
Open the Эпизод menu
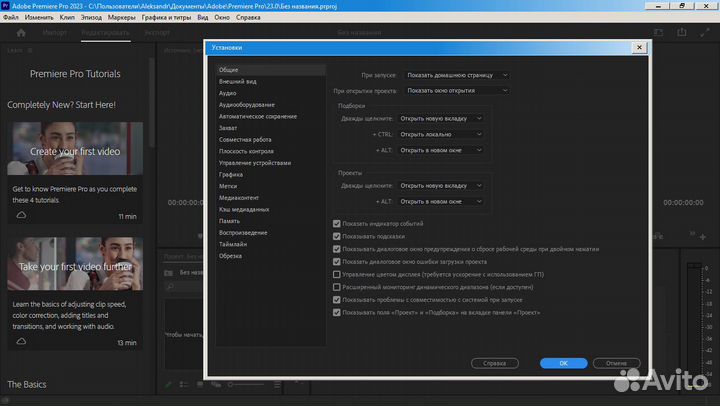coord(91,17)
